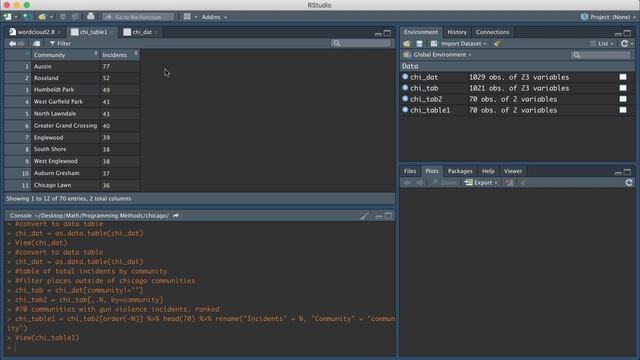This screenshot has width=640, height=360.
Task: Expand chi_tab blue disclosure circle
Action: click(405, 87)
